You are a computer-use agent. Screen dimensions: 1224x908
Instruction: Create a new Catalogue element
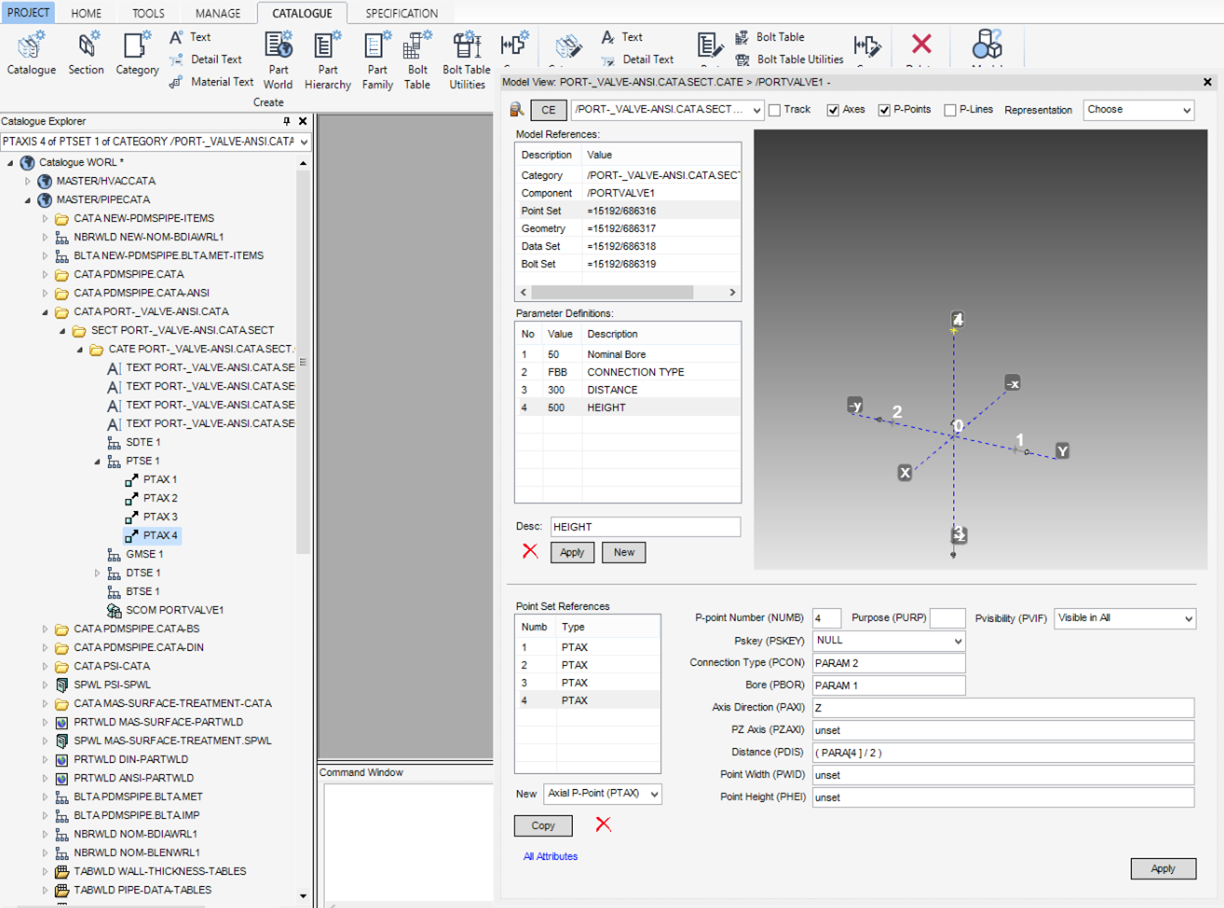coord(31,47)
